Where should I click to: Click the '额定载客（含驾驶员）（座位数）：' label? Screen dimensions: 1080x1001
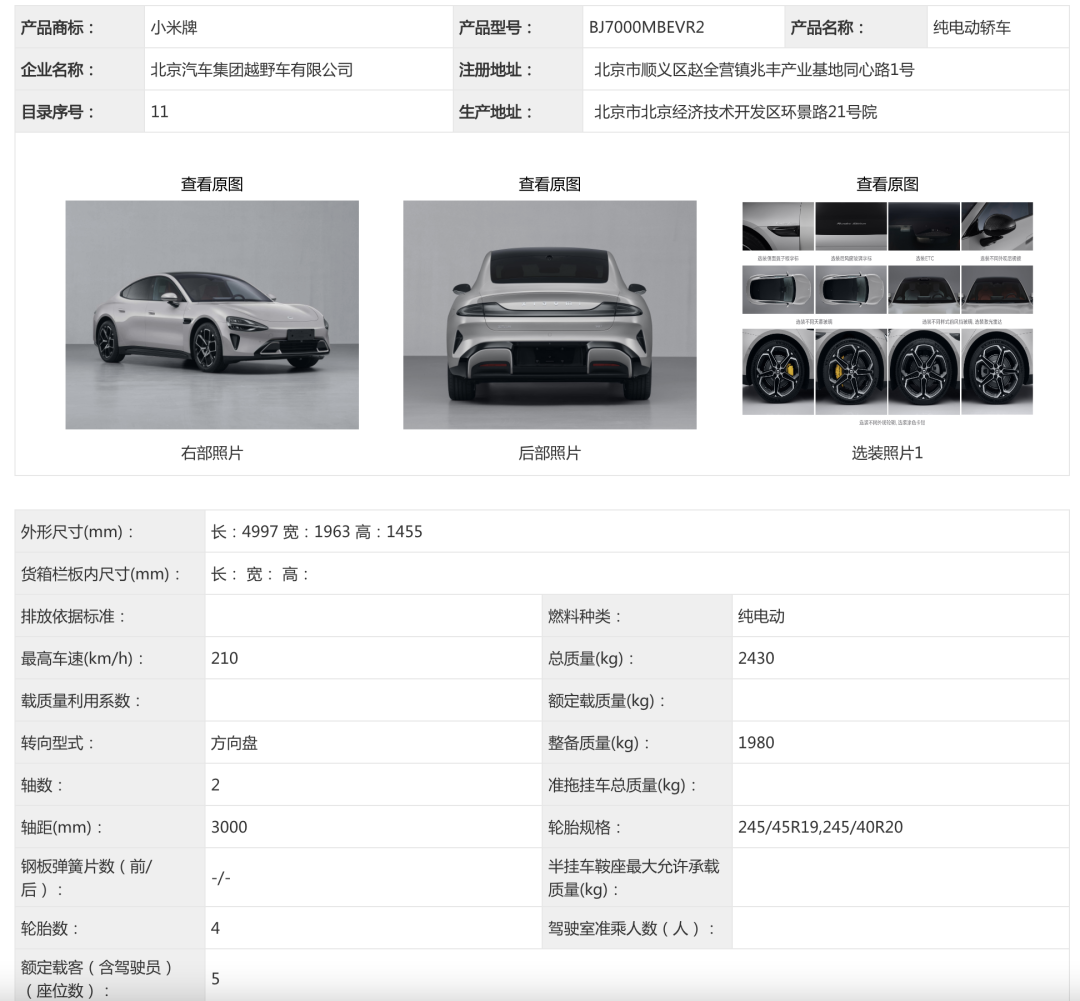[x=96, y=978]
